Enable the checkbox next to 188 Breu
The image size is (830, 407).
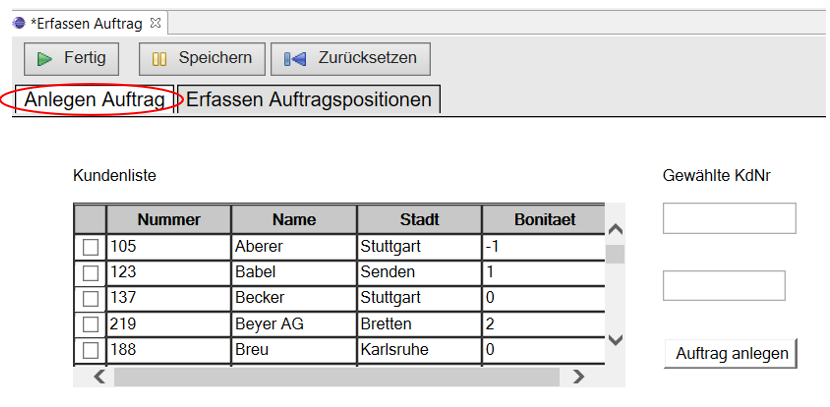pyautogui.click(x=91, y=350)
